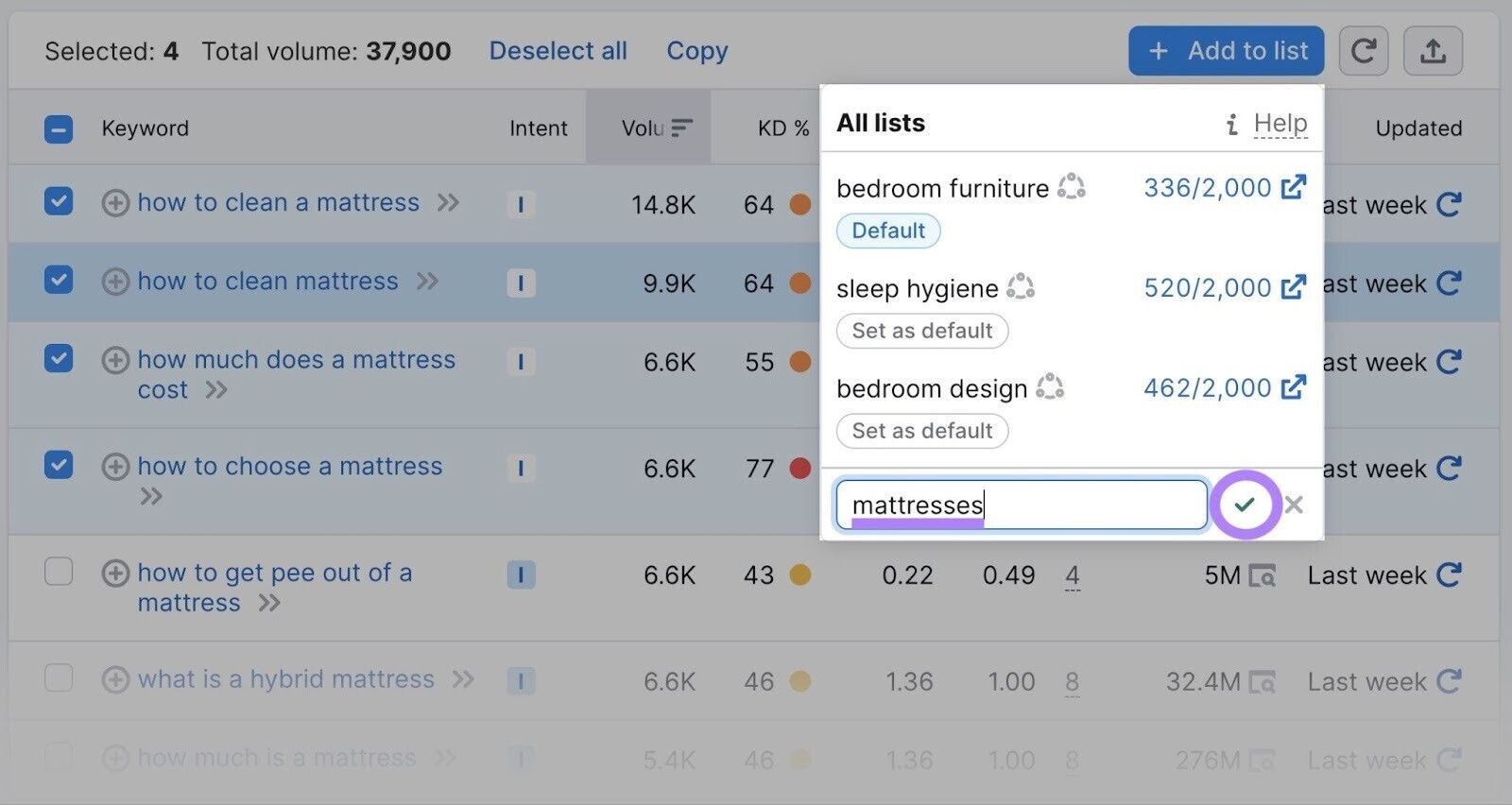Expand chevrons for 'how much does a mattress cost'
This screenshot has height=805, width=1512.
tap(215, 389)
